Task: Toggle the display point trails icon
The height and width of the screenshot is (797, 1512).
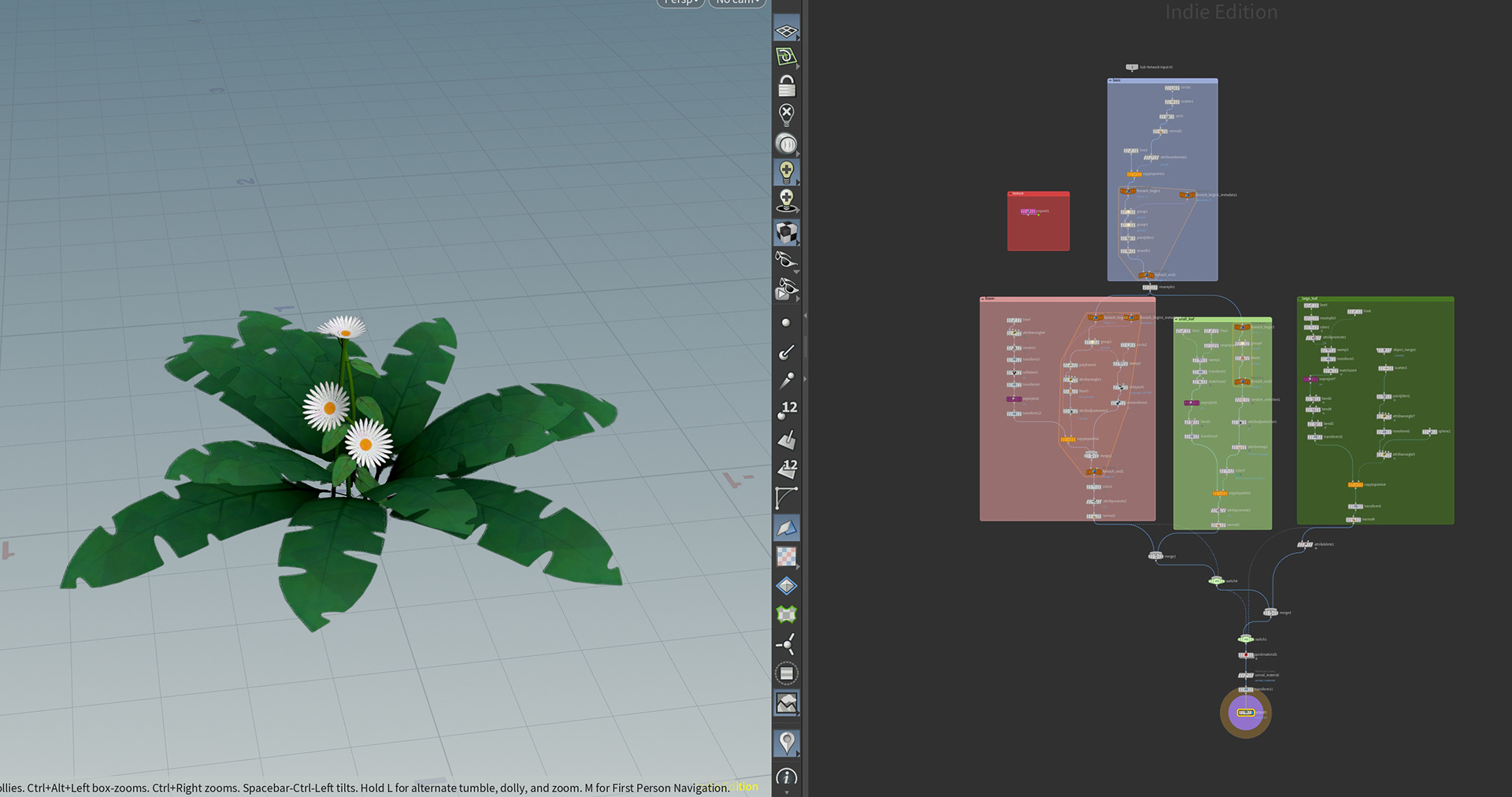Action: (x=787, y=381)
